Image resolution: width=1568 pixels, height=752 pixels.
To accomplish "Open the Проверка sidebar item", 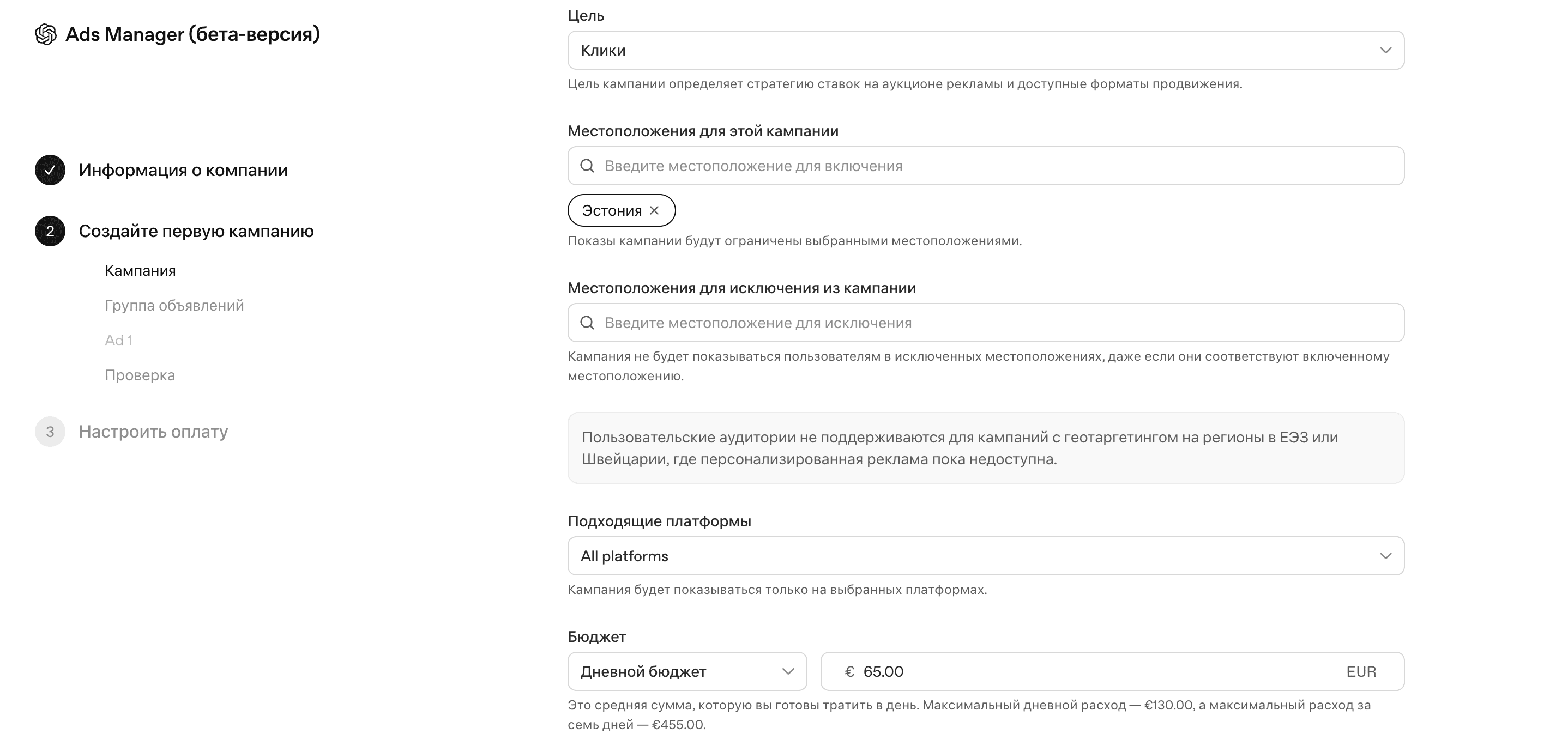I will [x=140, y=375].
